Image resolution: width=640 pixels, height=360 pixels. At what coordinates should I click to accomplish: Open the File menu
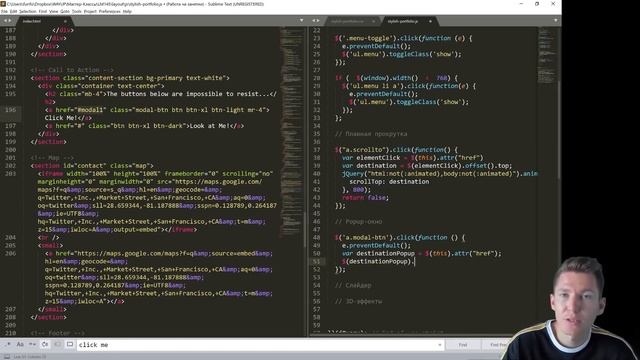pos(4,11)
